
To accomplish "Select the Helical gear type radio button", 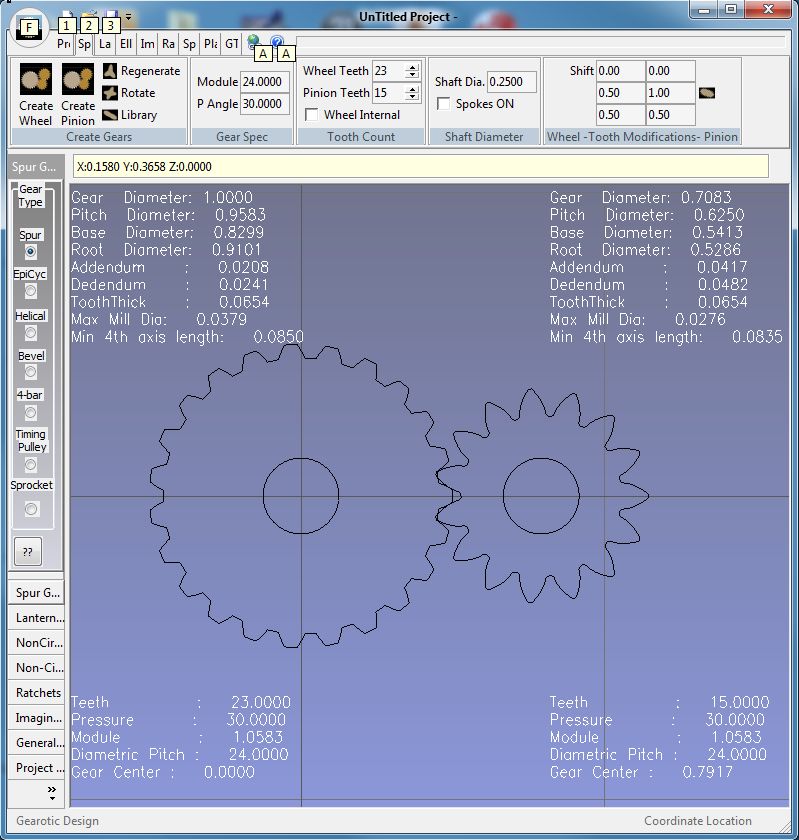I will pyautogui.click(x=31, y=333).
